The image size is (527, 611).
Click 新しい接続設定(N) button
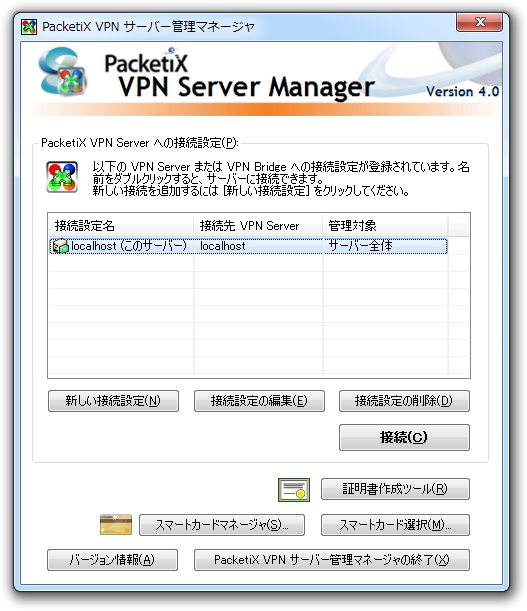pyautogui.click(x=113, y=401)
